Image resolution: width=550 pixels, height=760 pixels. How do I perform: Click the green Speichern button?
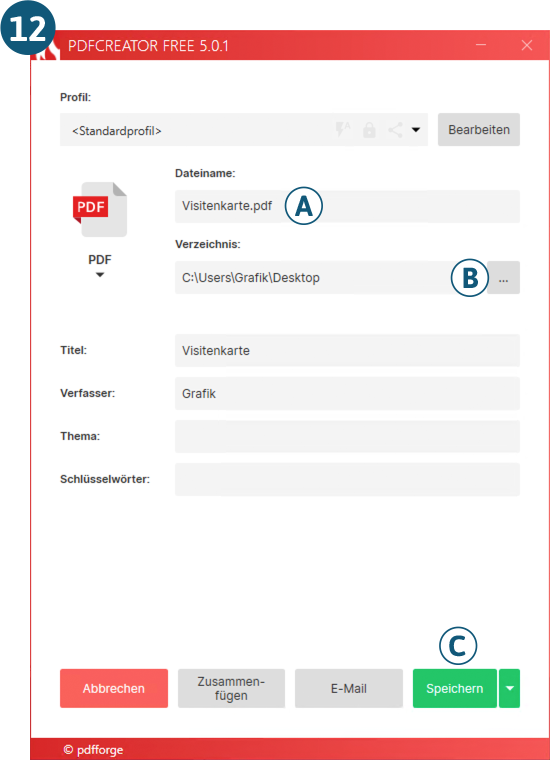pyautogui.click(x=455, y=688)
